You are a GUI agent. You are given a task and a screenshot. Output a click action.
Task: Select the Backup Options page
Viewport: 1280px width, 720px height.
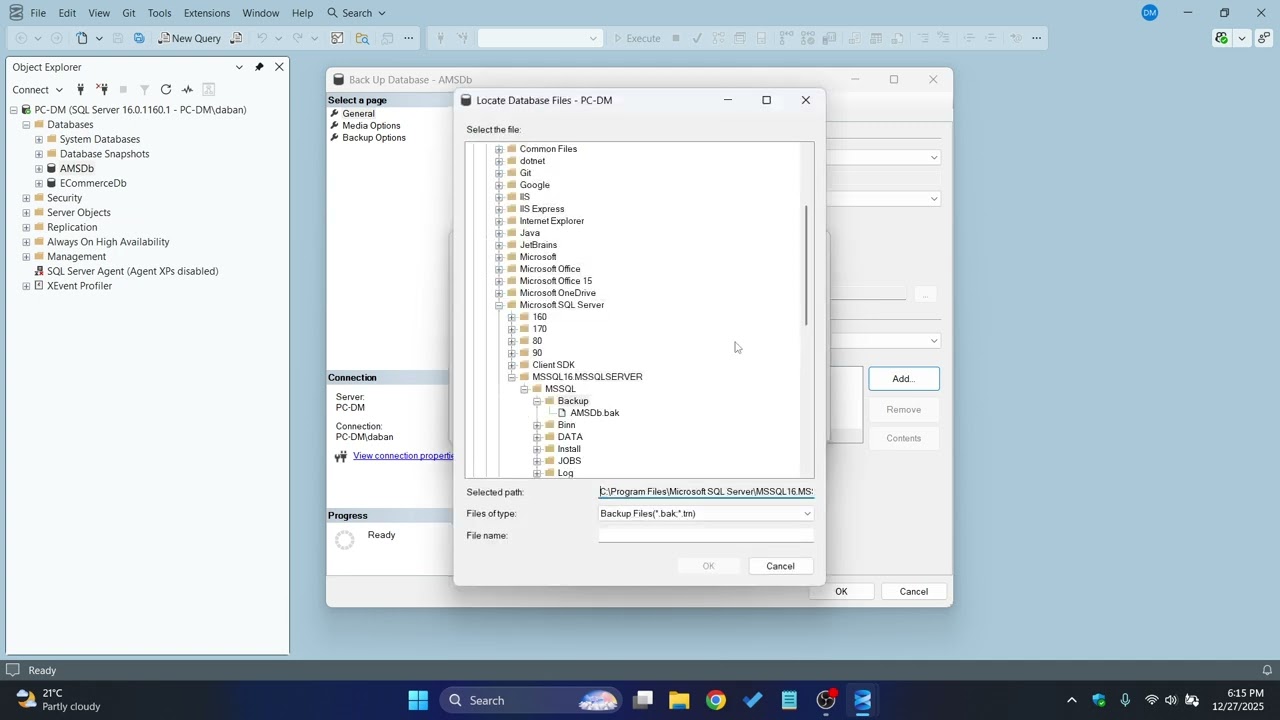(374, 138)
